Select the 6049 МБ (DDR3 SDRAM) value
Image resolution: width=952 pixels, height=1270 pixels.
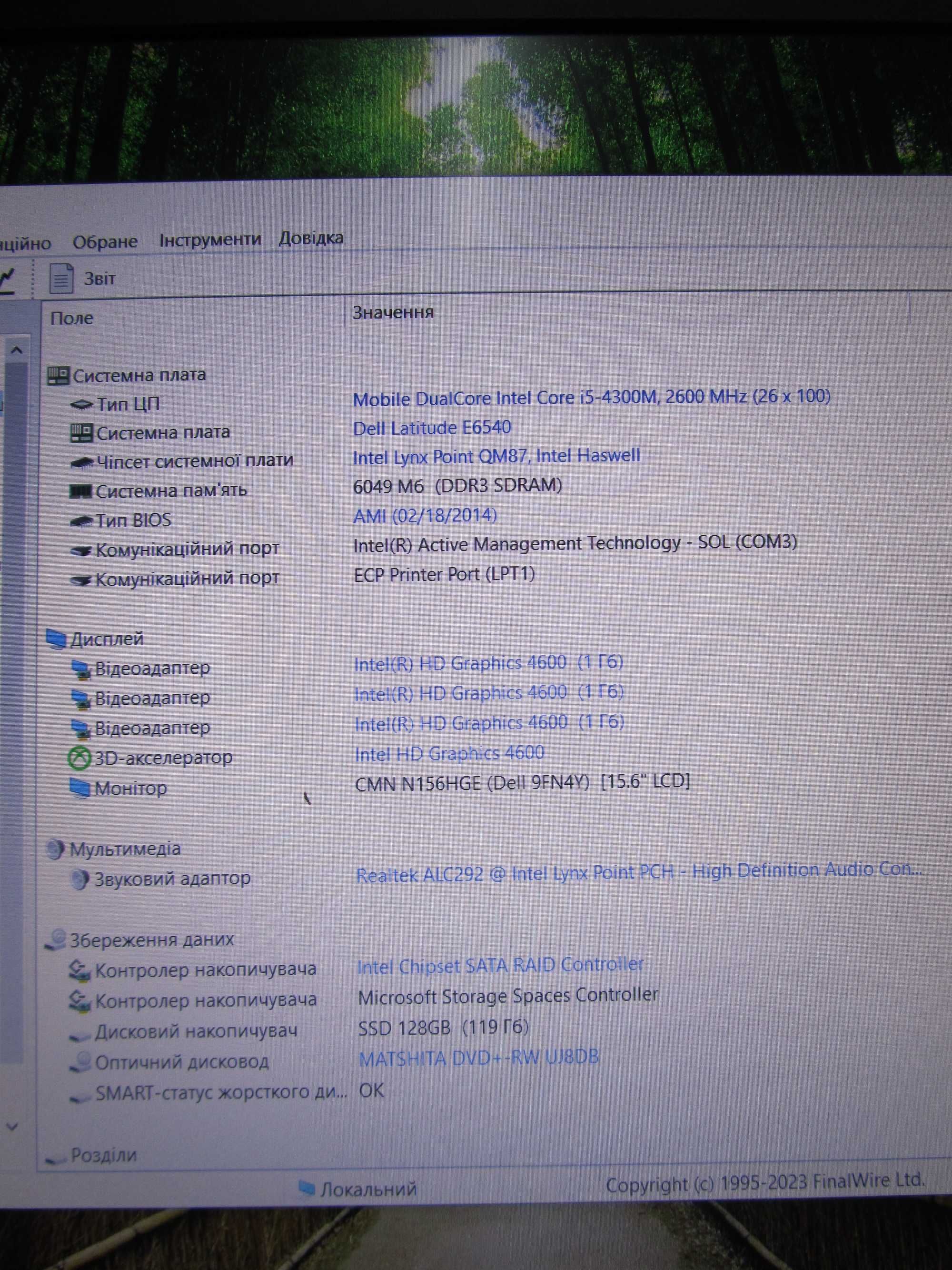coord(457,486)
